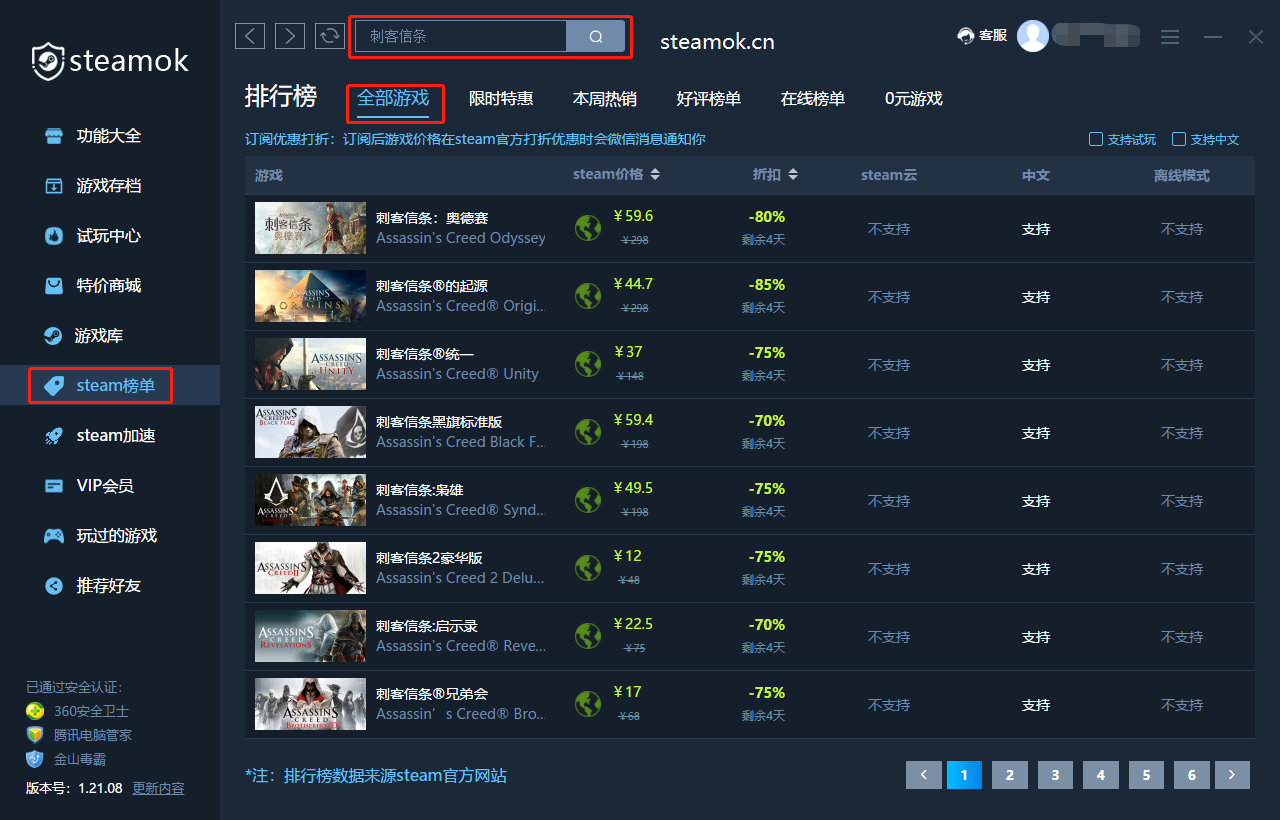Click globe icon for 刺客信条:枭雄
Image resolution: width=1280 pixels, height=820 pixels.
(587, 500)
